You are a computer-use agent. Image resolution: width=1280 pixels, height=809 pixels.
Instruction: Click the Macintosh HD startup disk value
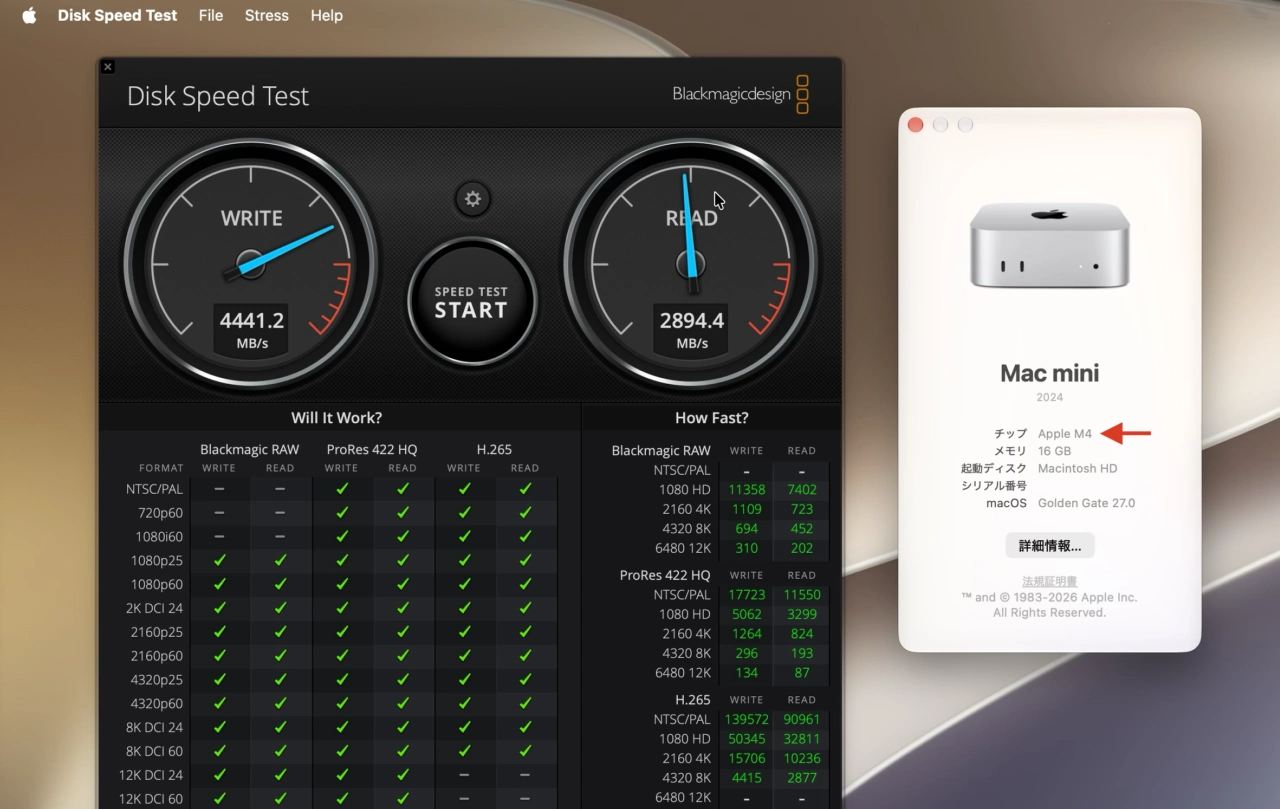click(1078, 468)
